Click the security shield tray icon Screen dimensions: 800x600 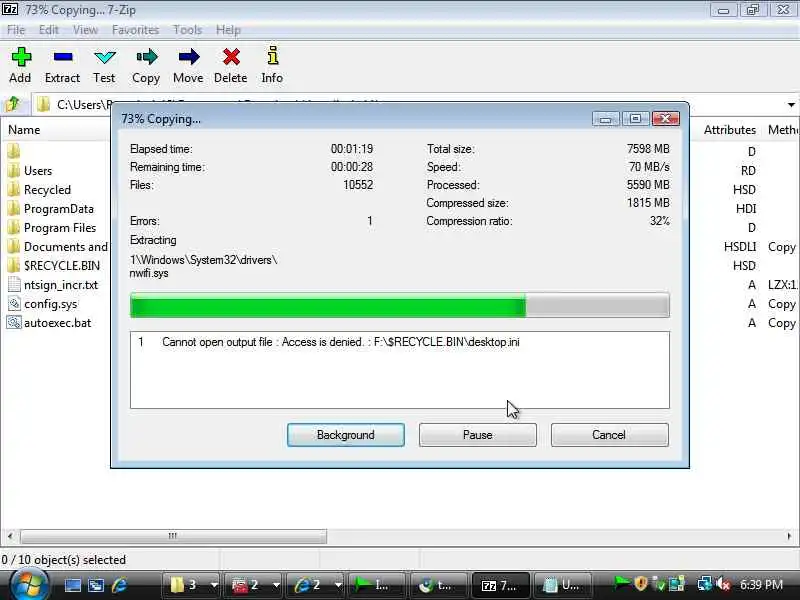click(641, 584)
